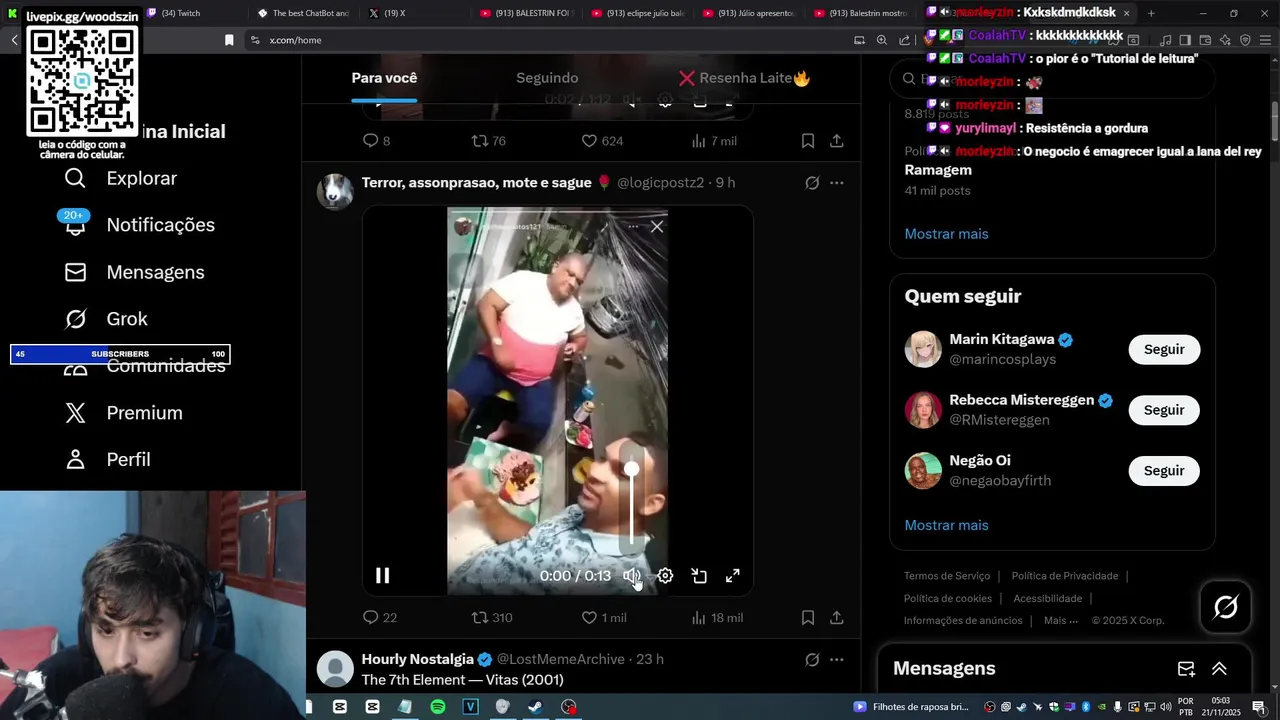Image resolution: width=1280 pixels, height=720 pixels.
Task: Toggle the browser sidebar panel icon
Action: tap(1185, 40)
